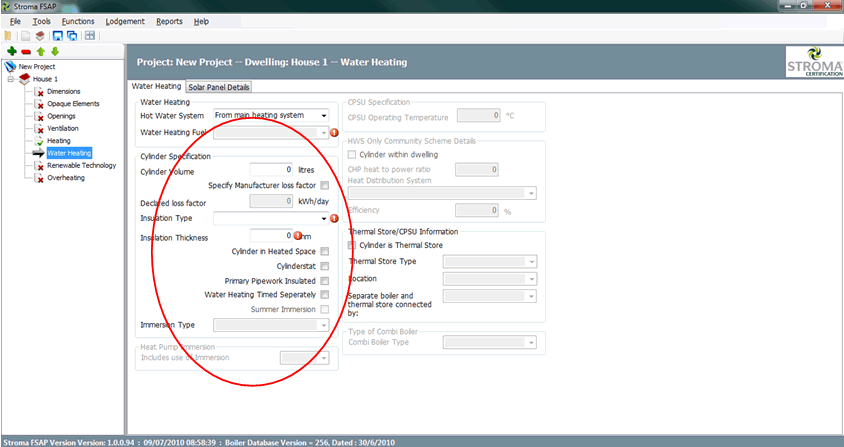The image size is (844, 447).
Task: Select the Water Heating tab
Action: pos(157,86)
